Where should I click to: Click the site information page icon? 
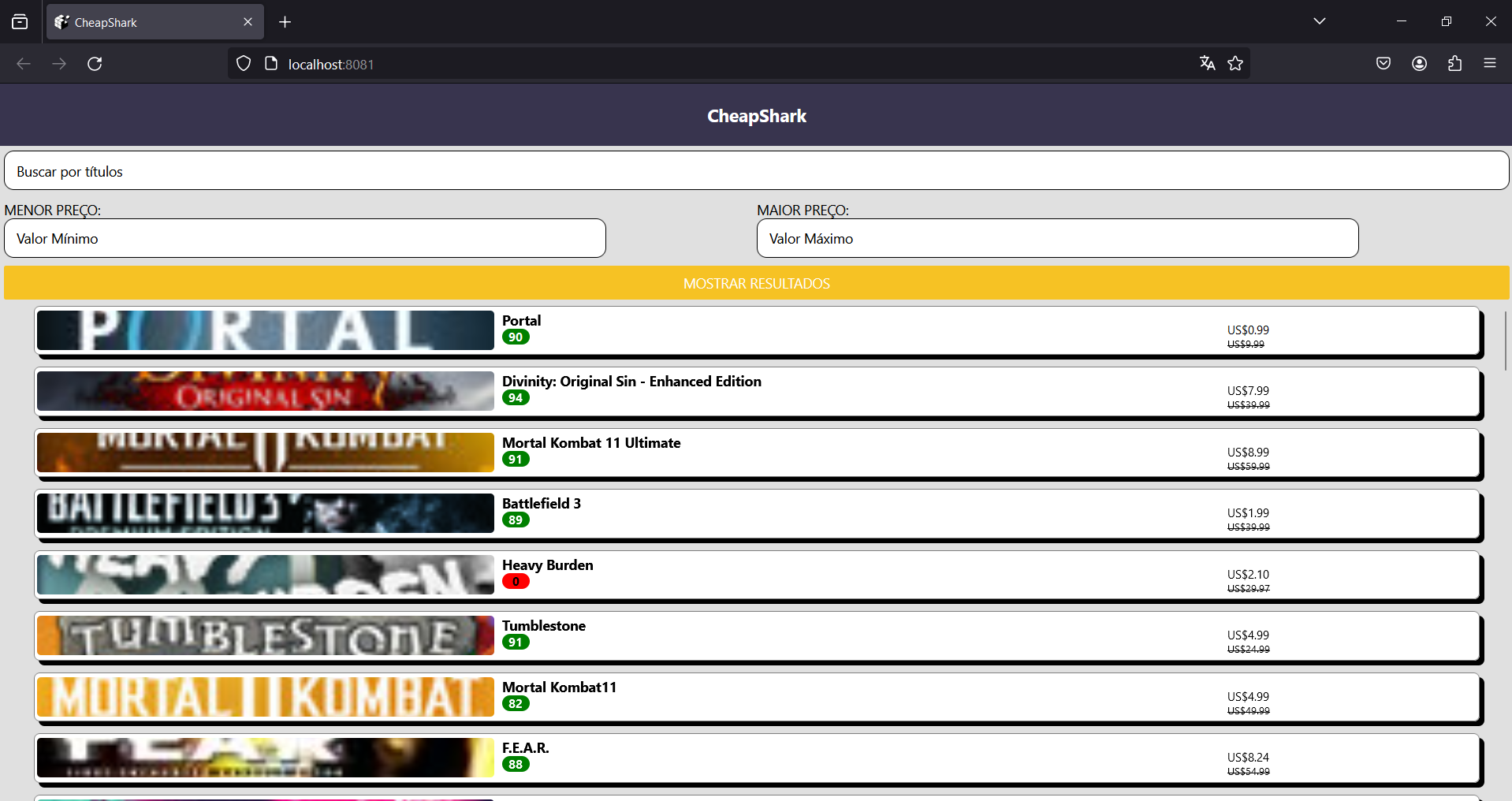(270, 64)
